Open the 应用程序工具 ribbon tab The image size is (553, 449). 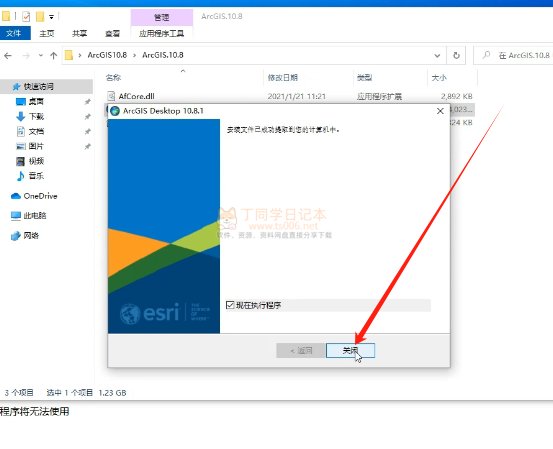pos(162,34)
